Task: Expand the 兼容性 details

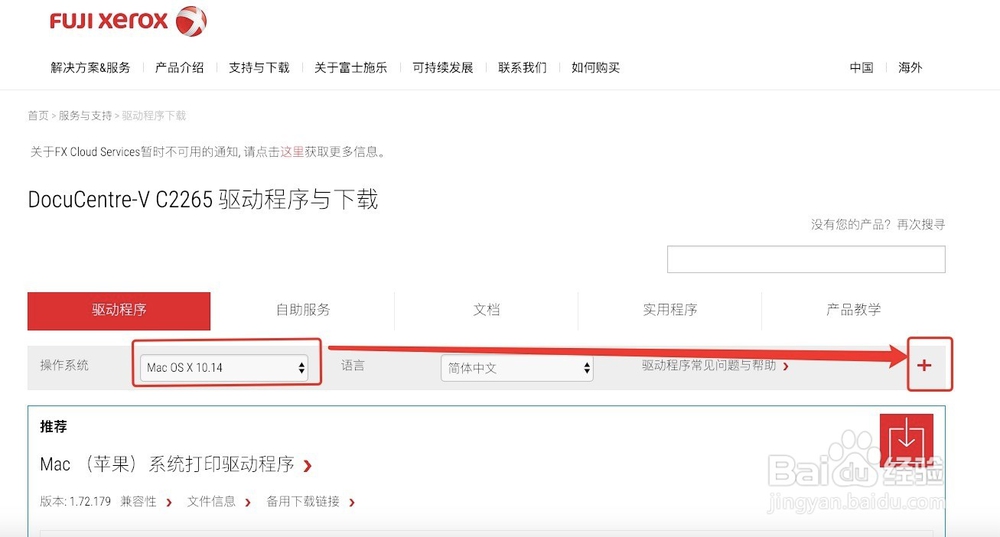Action: click(x=146, y=502)
